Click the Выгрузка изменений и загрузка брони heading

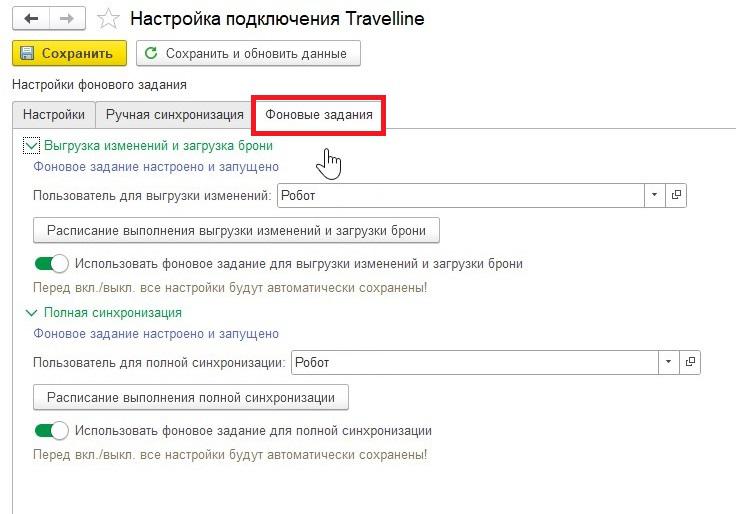point(158,146)
